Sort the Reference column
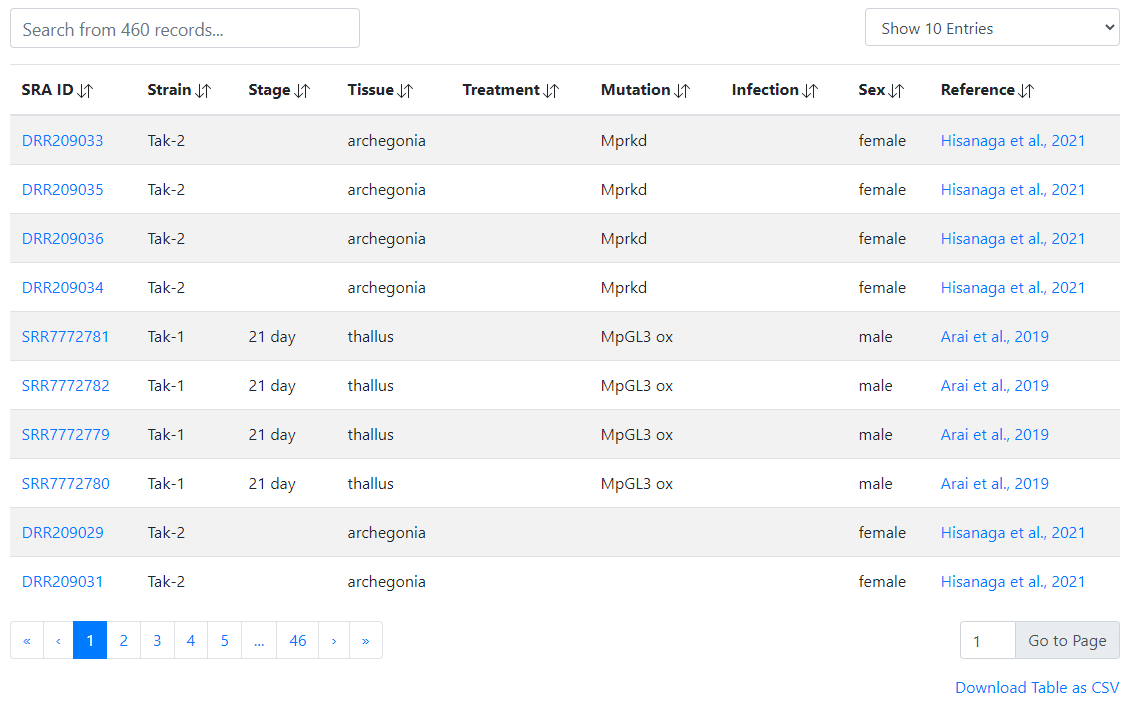The height and width of the screenshot is (707, 1133). [1026, 91]
